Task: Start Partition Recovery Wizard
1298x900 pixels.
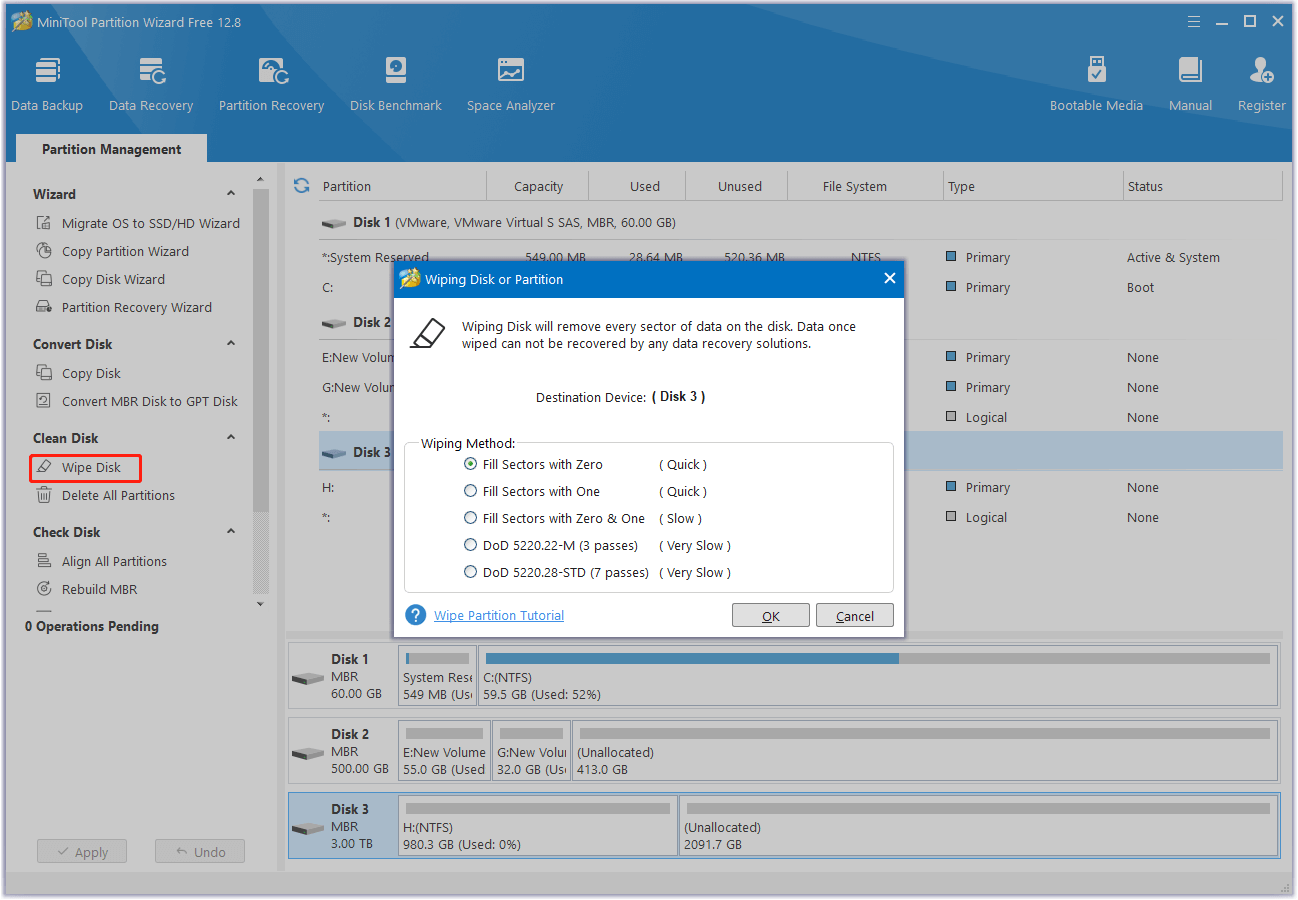Action: 123,307
